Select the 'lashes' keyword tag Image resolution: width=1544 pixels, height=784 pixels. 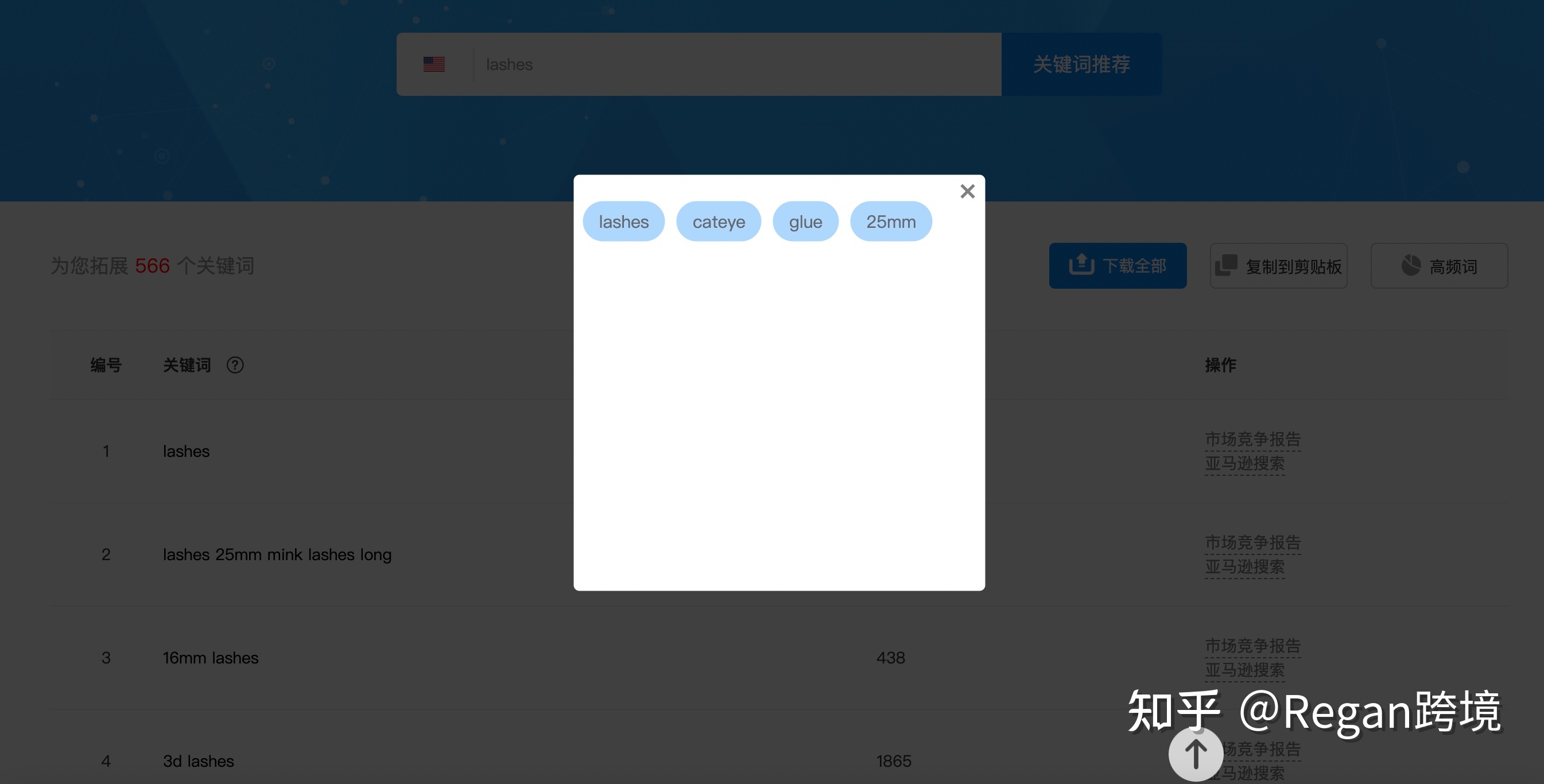[x=623, y=221]
